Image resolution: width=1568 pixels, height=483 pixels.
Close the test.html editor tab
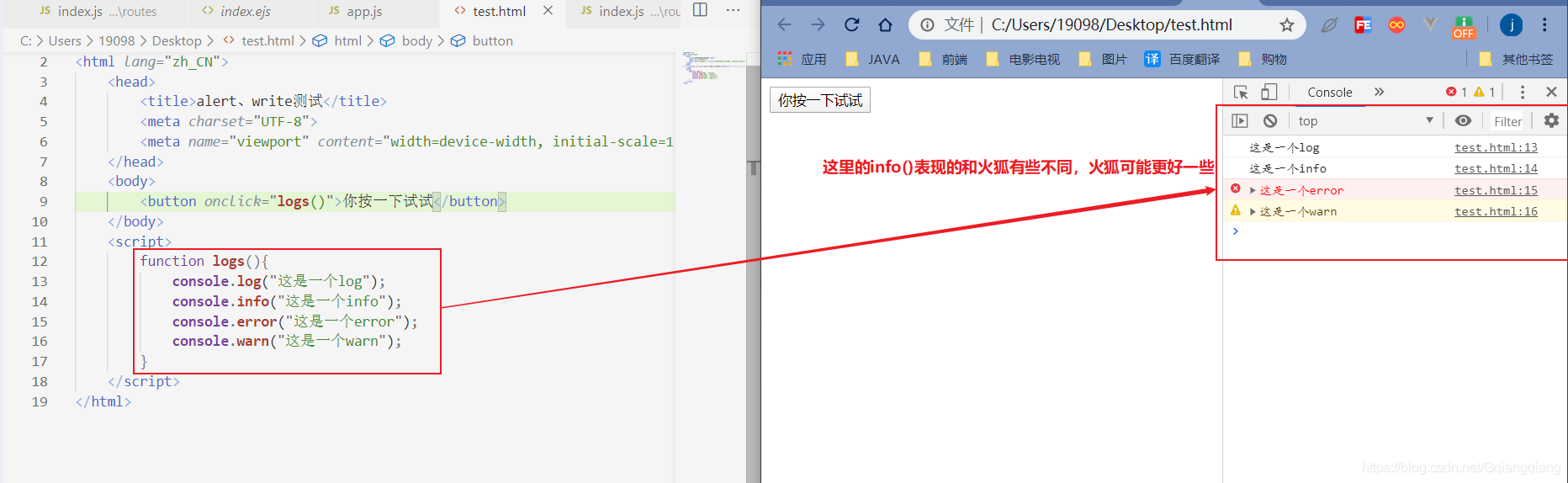tap(548, 11)
